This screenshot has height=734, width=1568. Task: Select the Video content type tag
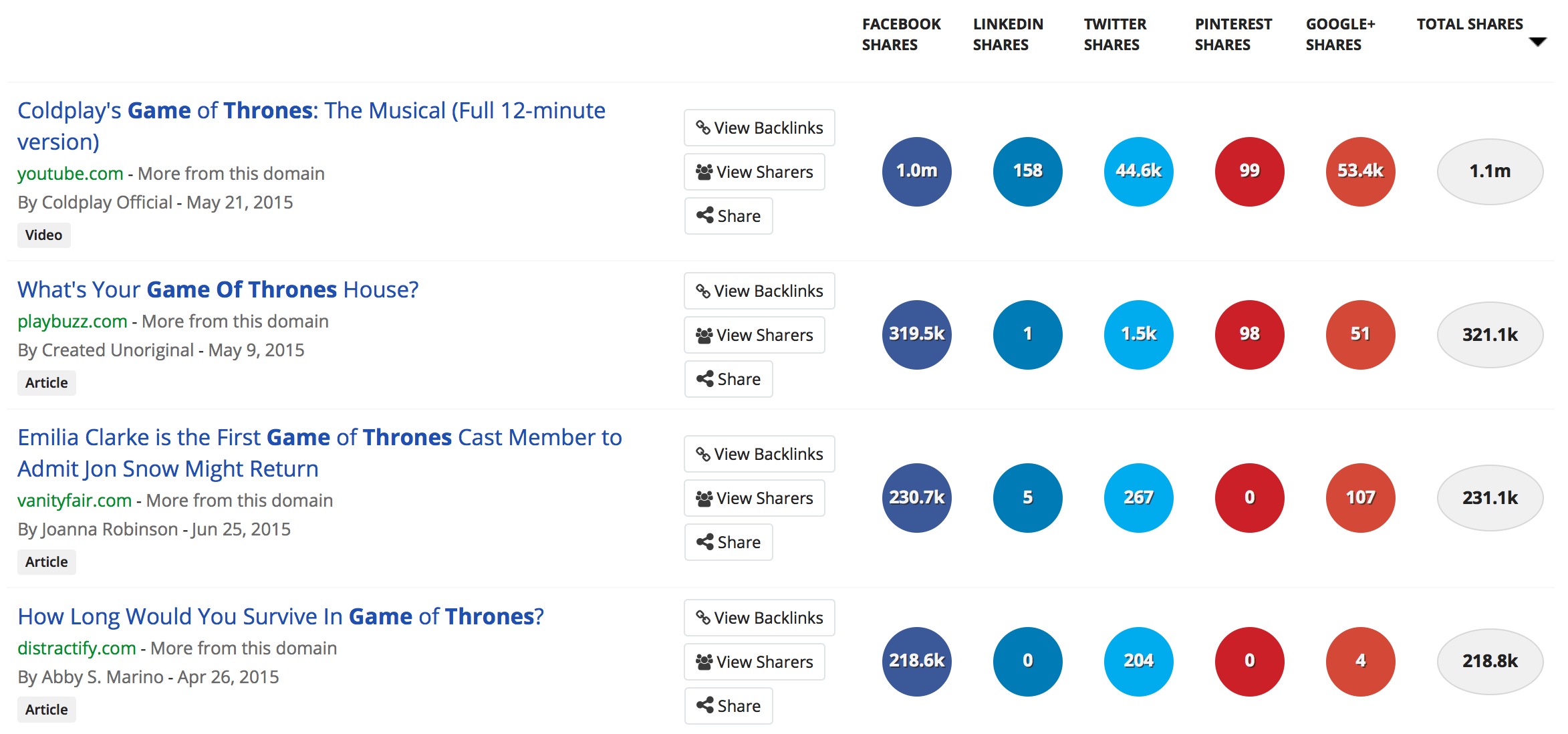43,235
